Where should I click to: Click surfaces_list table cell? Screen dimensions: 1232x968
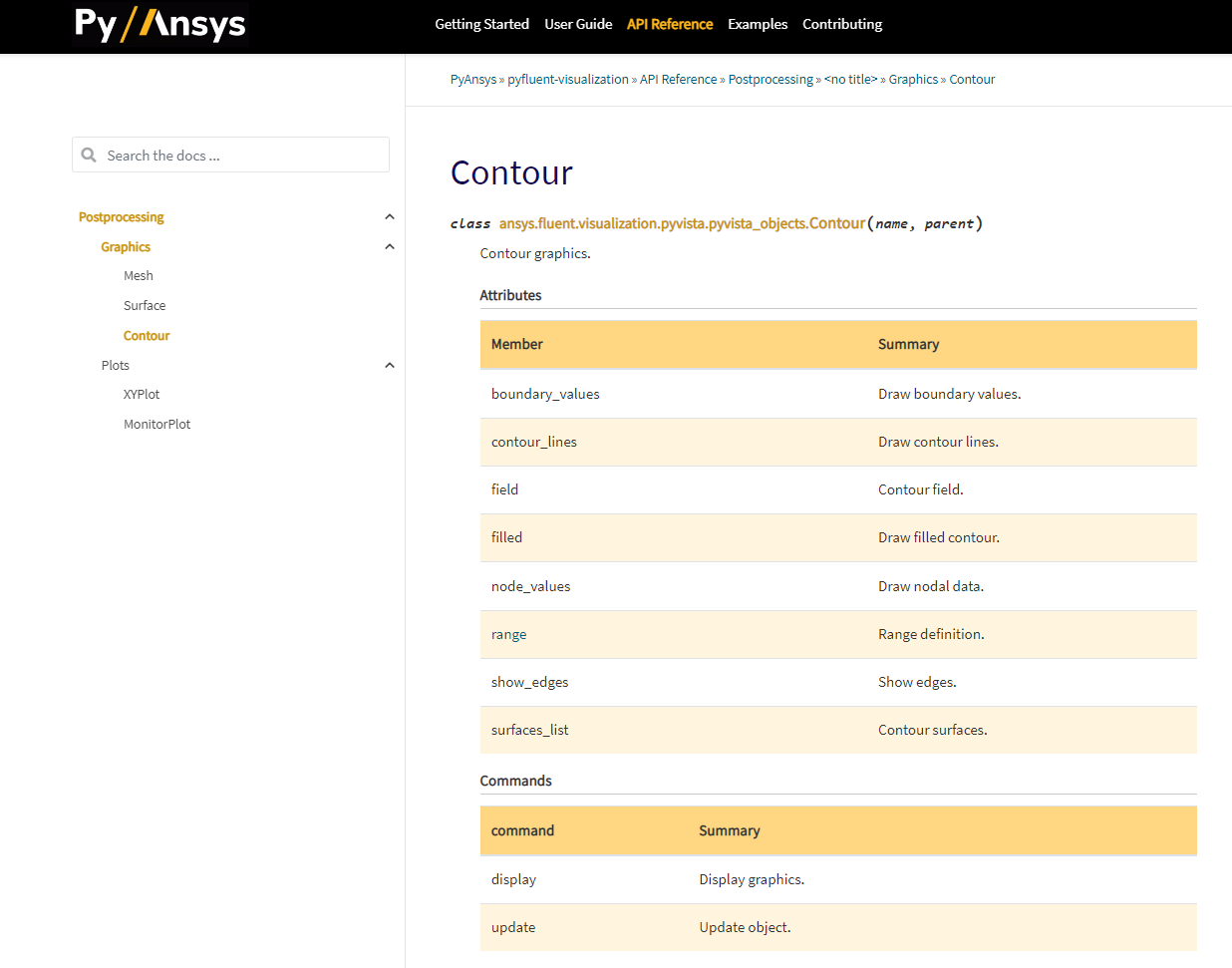click(529, 731)
